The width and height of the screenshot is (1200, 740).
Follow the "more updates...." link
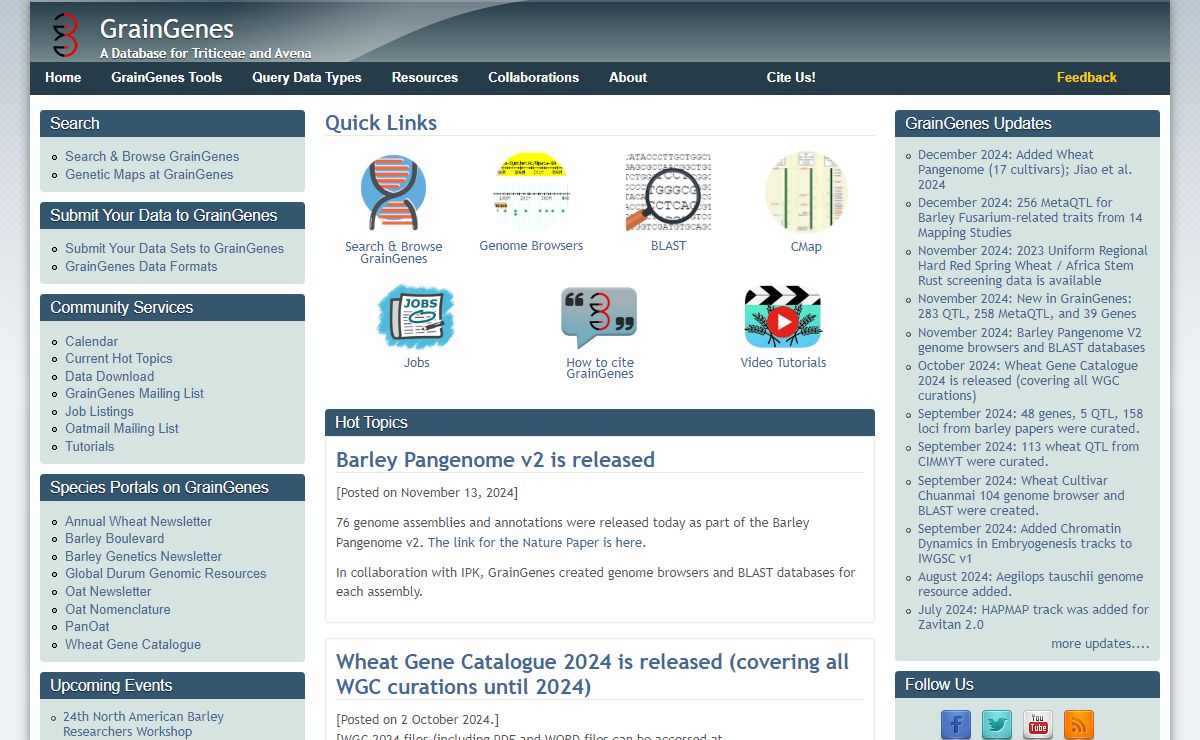click(1100, 644)
